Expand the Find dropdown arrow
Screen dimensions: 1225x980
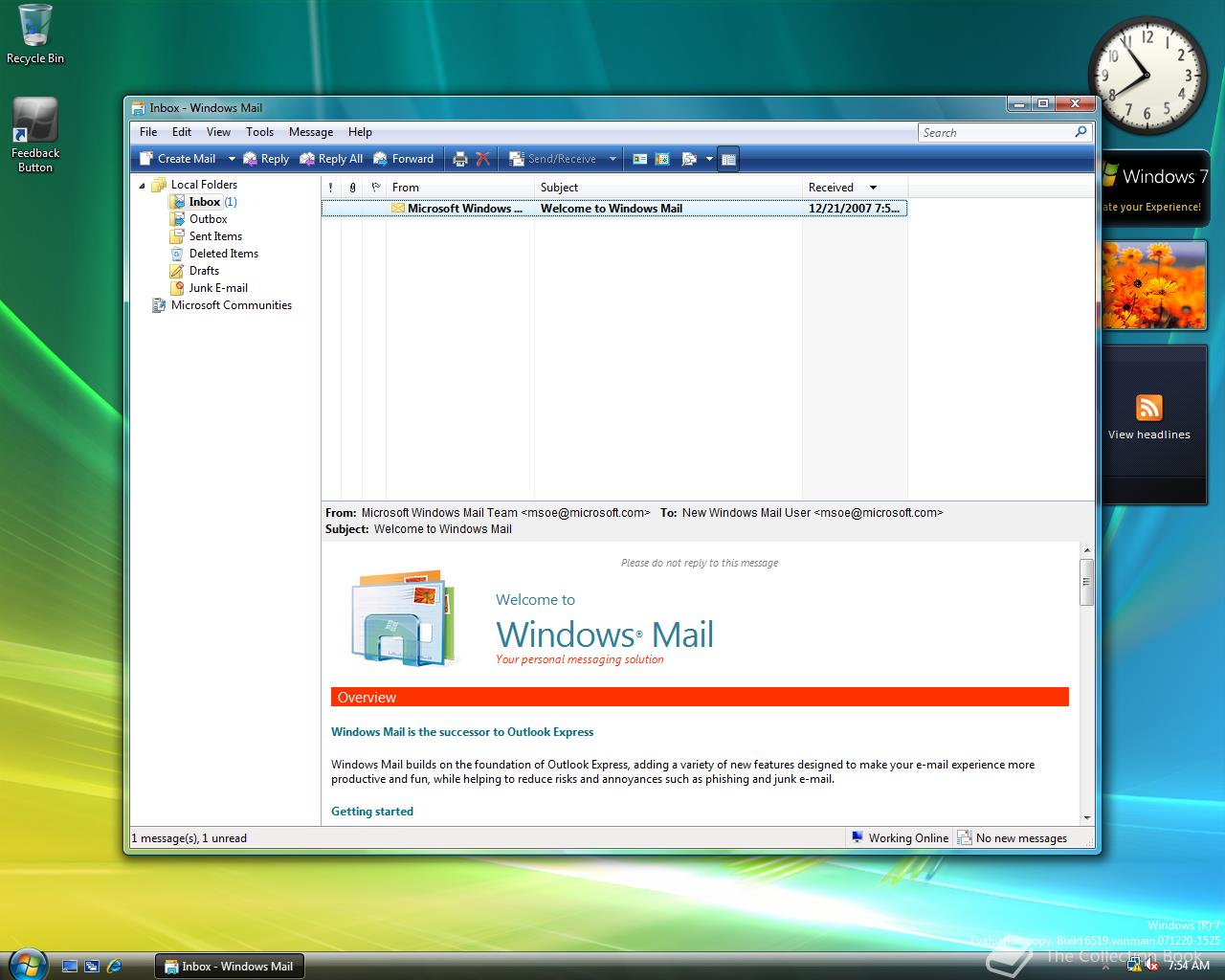tap(709, 159)
